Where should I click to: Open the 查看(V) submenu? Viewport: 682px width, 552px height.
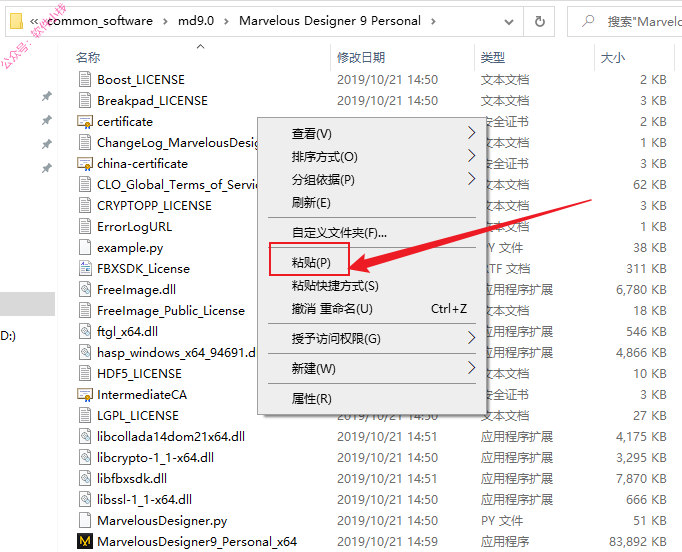372,134
